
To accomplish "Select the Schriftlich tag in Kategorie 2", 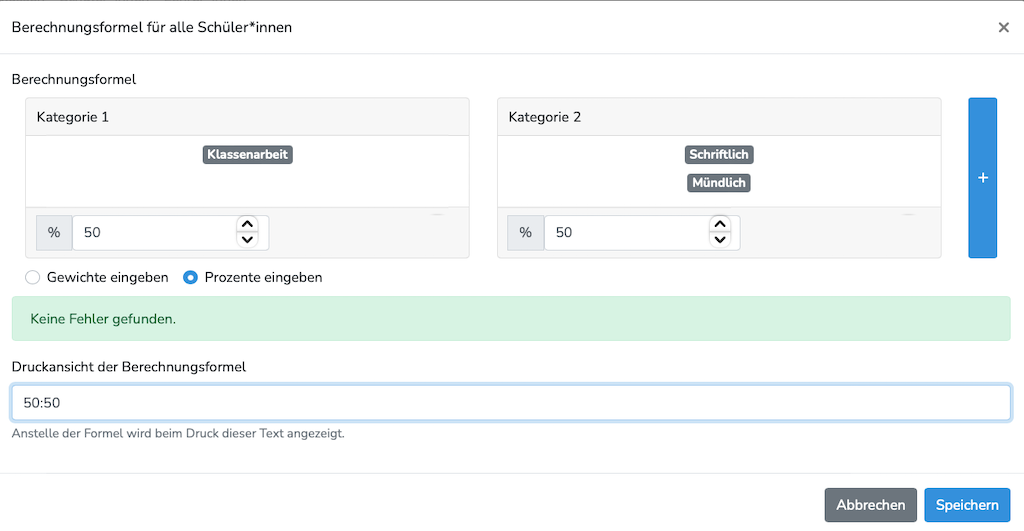I will [719, 155].
